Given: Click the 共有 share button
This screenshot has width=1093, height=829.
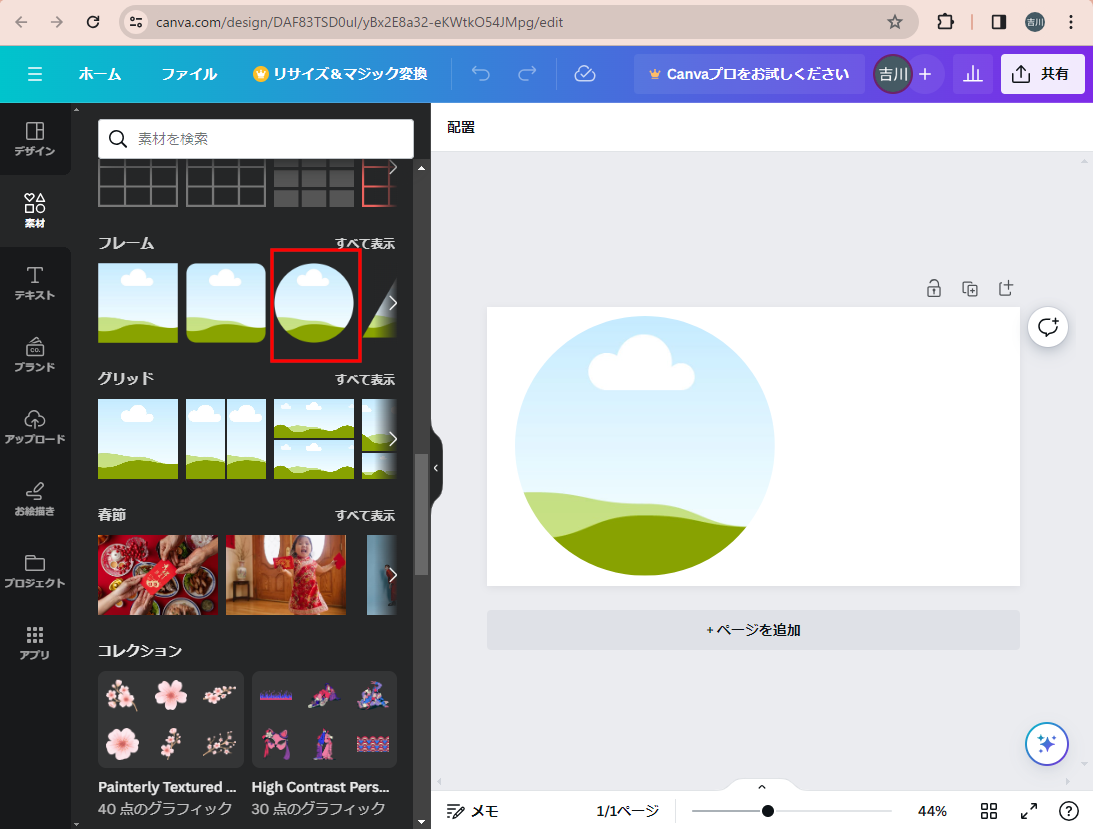Looking at the screenshot, I should click(x=1042, y=74).
